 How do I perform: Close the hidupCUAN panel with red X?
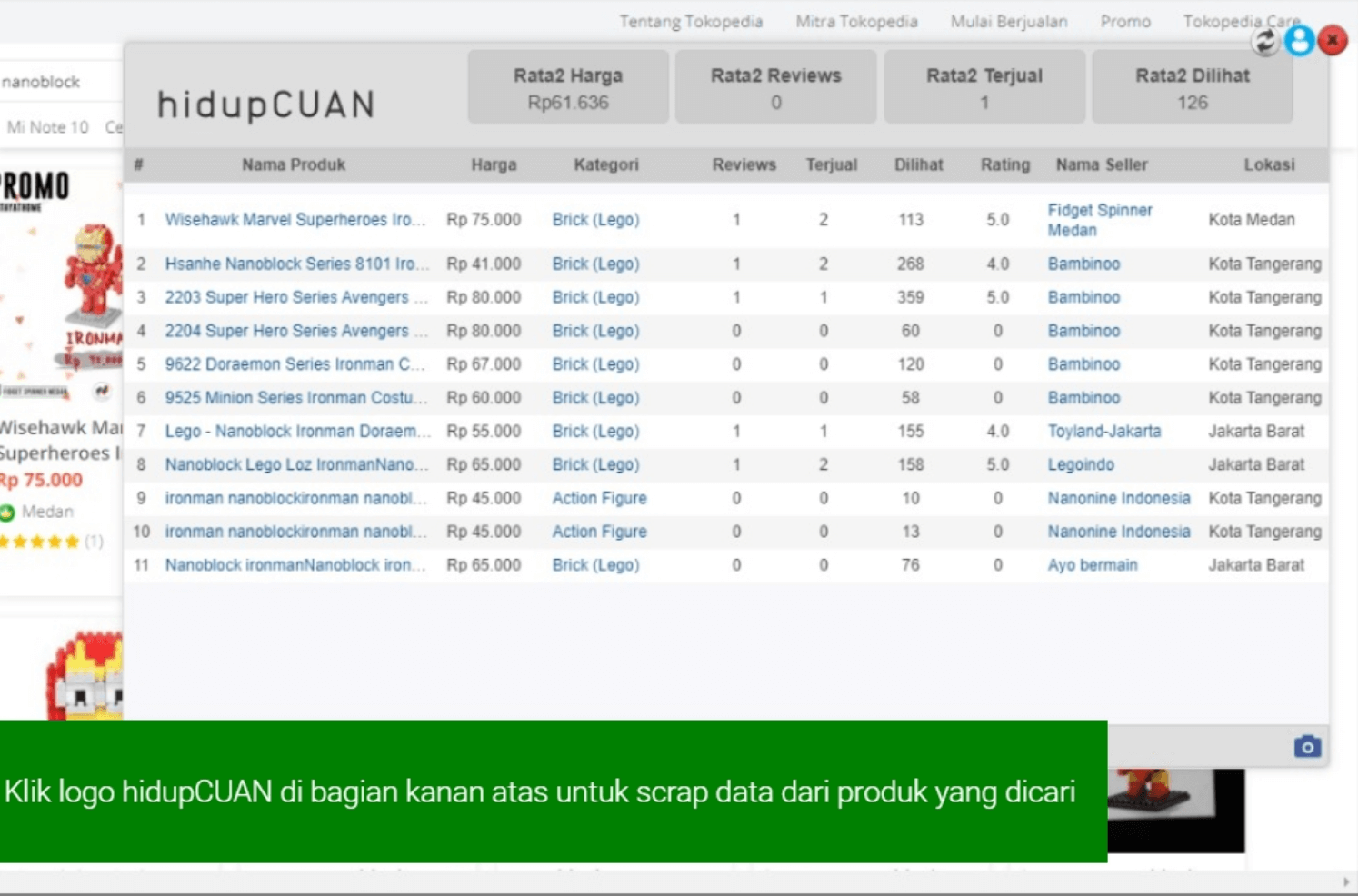pyautogui.click(x=1333, y=41)
